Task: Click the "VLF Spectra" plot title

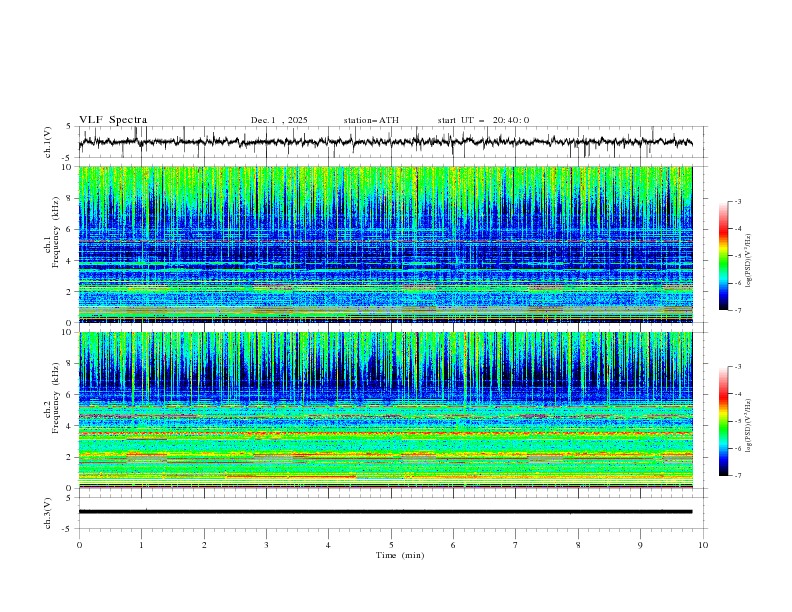Action: (x=113, y=120)
